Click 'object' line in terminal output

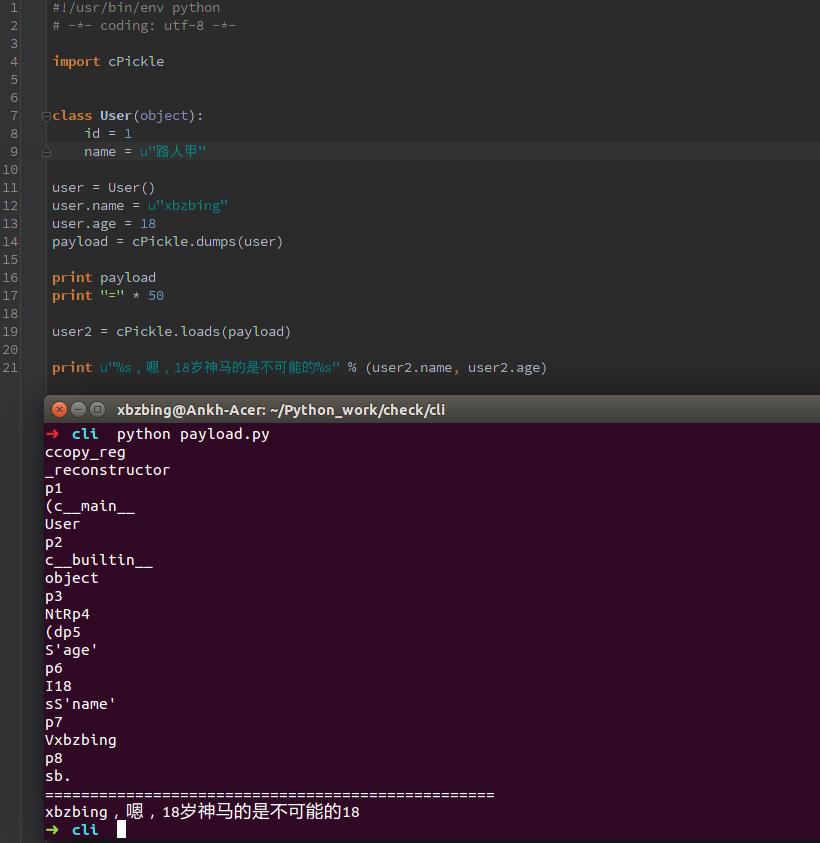[72, 578]
